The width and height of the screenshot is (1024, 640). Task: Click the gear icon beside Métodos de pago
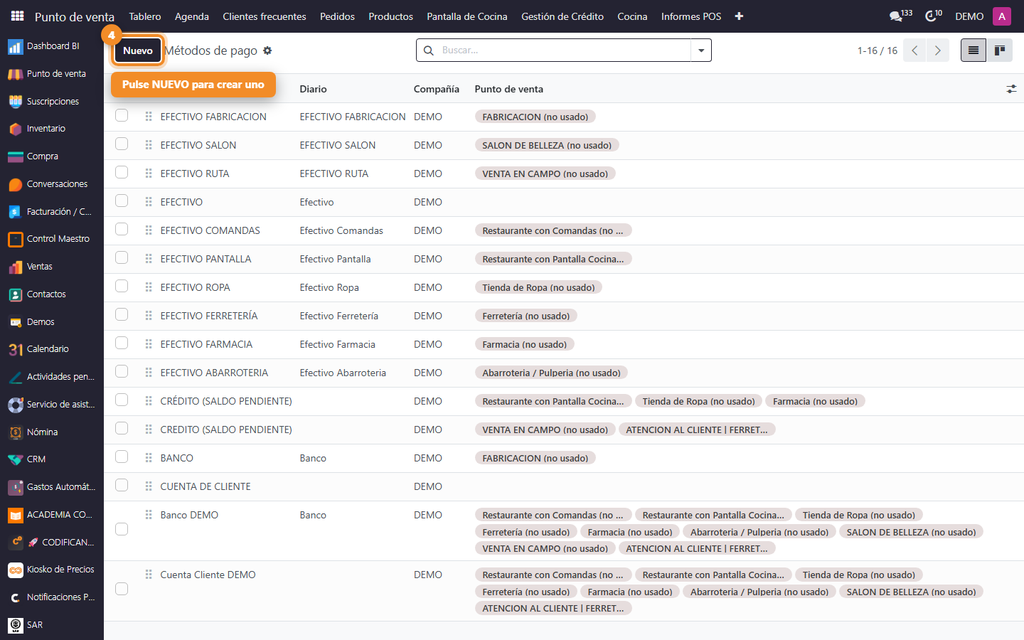267,50
